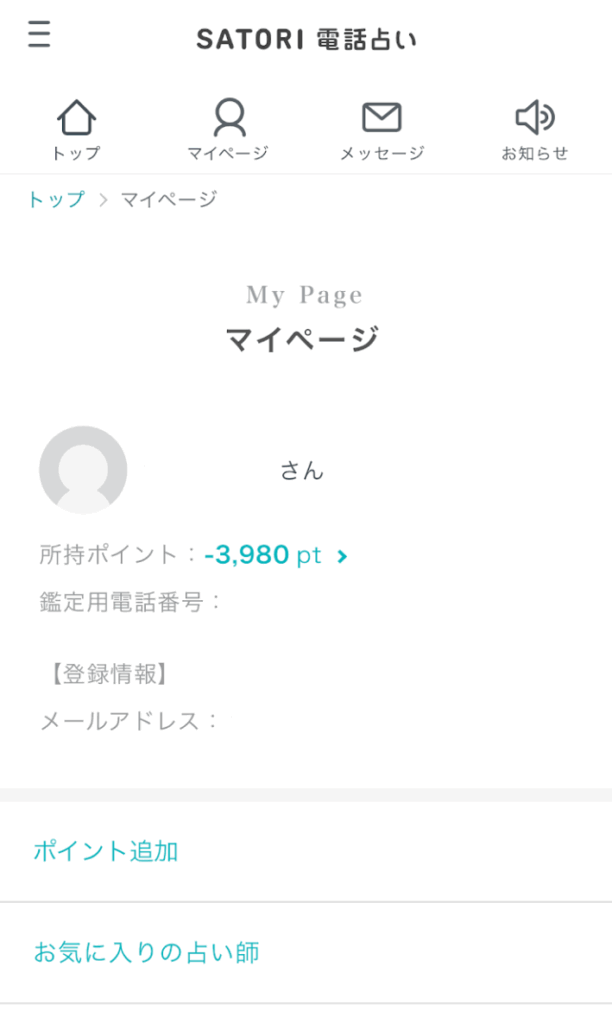Select the メッセージ label in the nav bar
The height and width of the screenshot is (1024, 612).
coord(381,153)
